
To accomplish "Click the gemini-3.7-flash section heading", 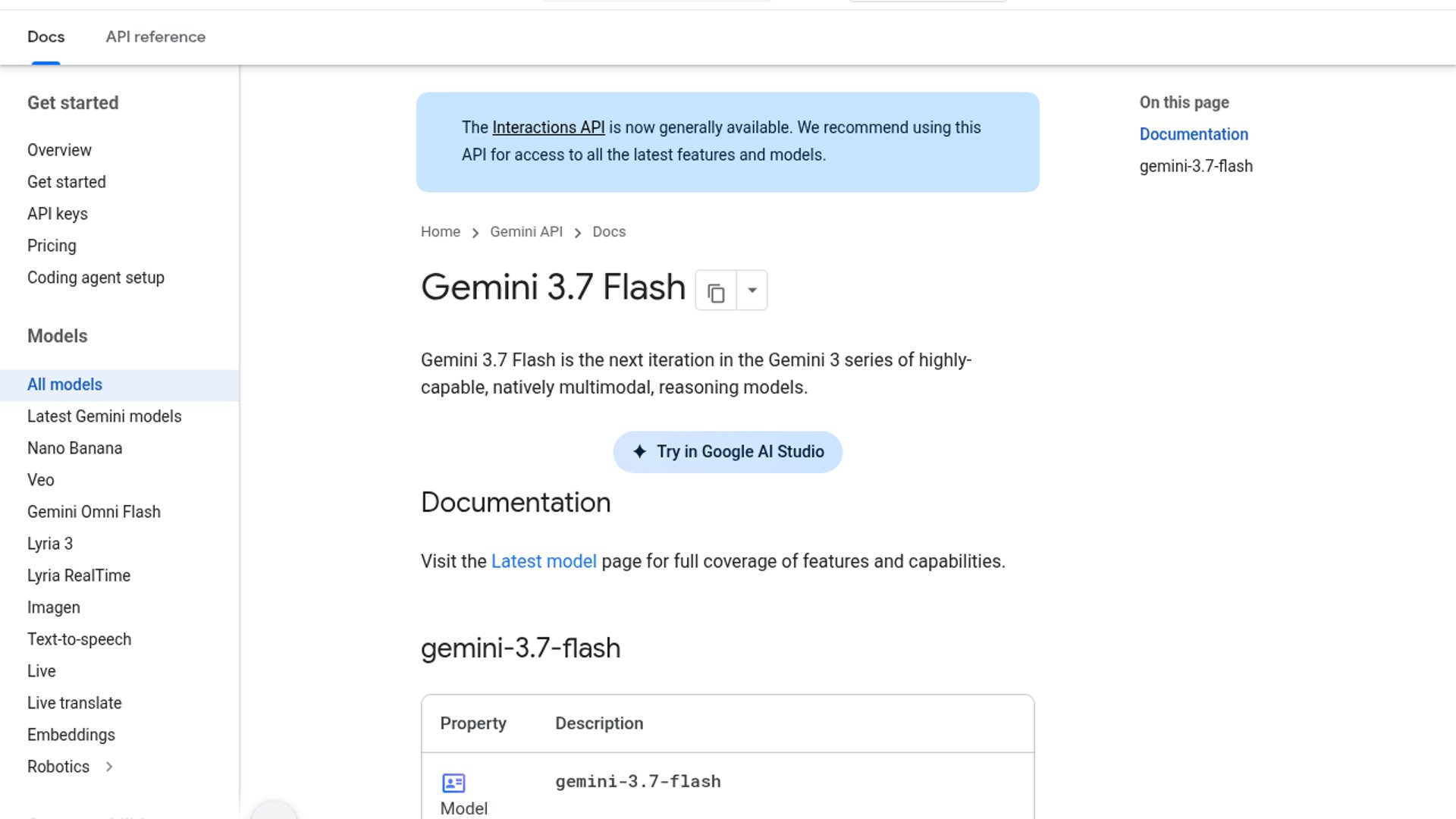I will pos(520,648).
